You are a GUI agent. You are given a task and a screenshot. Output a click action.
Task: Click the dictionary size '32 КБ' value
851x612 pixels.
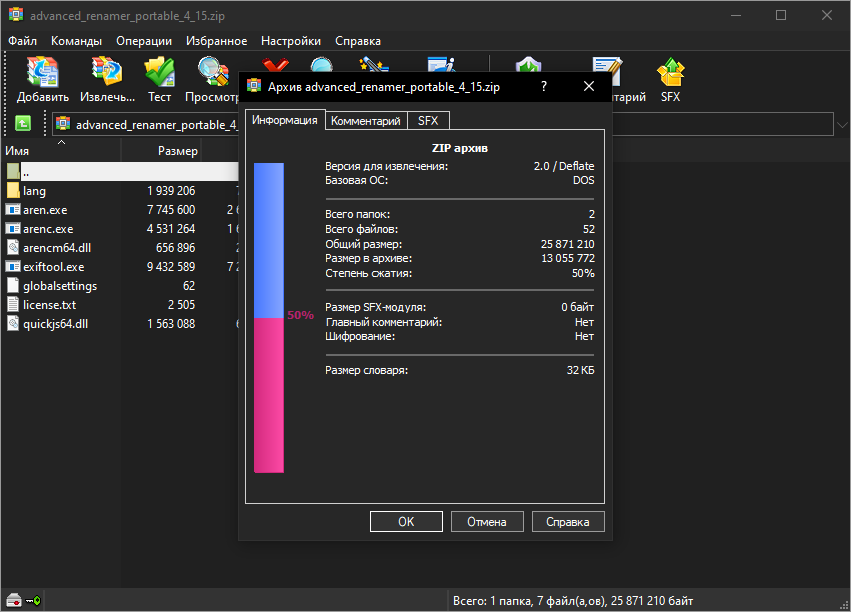pyautogui.click(x=580, y=370)
